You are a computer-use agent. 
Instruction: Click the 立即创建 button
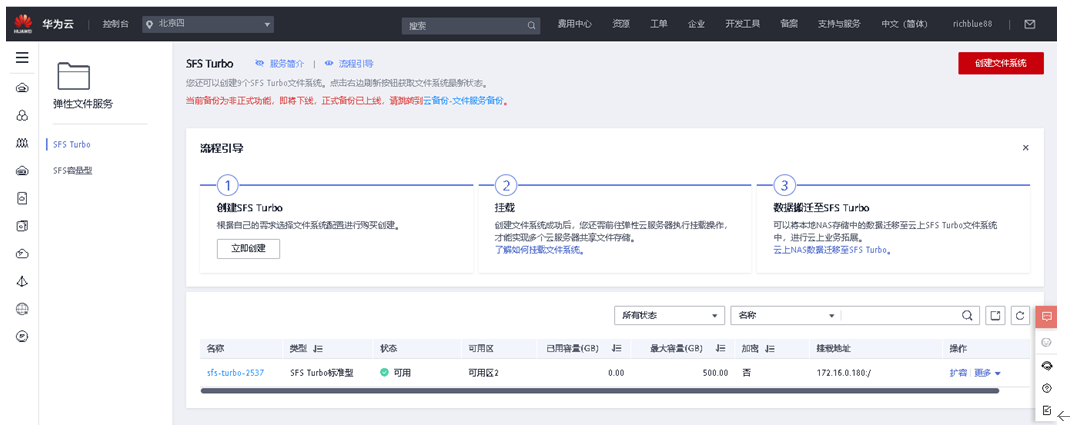pyautogui.click(x=248, y=249)
